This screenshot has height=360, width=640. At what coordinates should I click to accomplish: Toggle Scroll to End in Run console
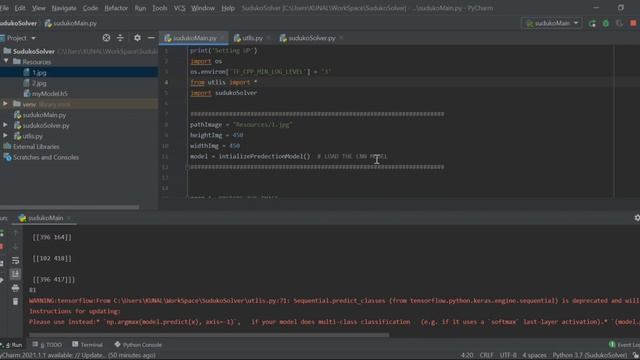[16, 274]
